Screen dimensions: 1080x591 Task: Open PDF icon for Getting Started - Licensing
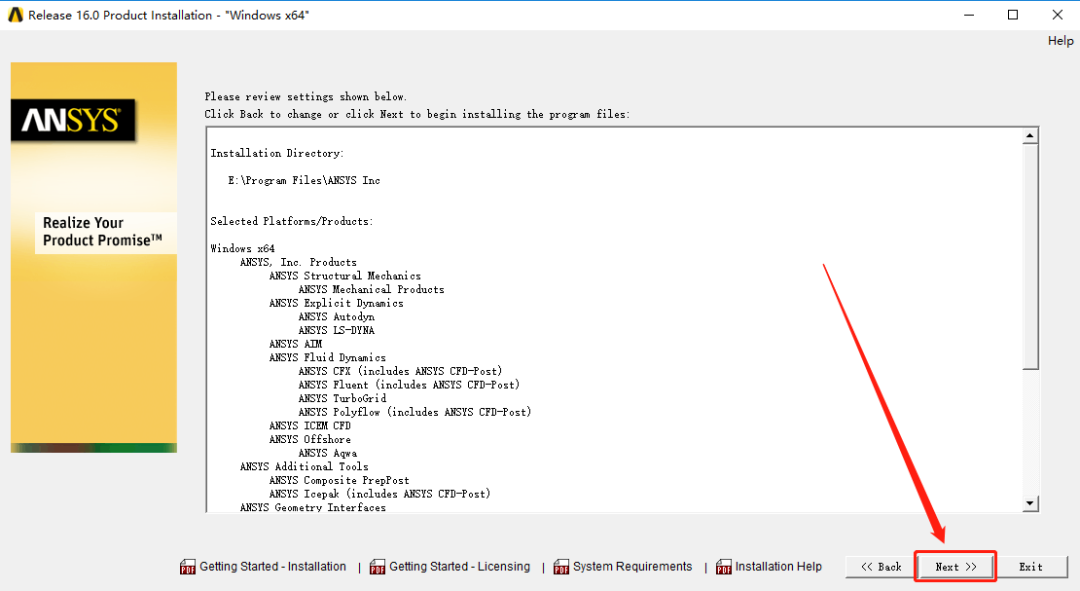point(377,567)
